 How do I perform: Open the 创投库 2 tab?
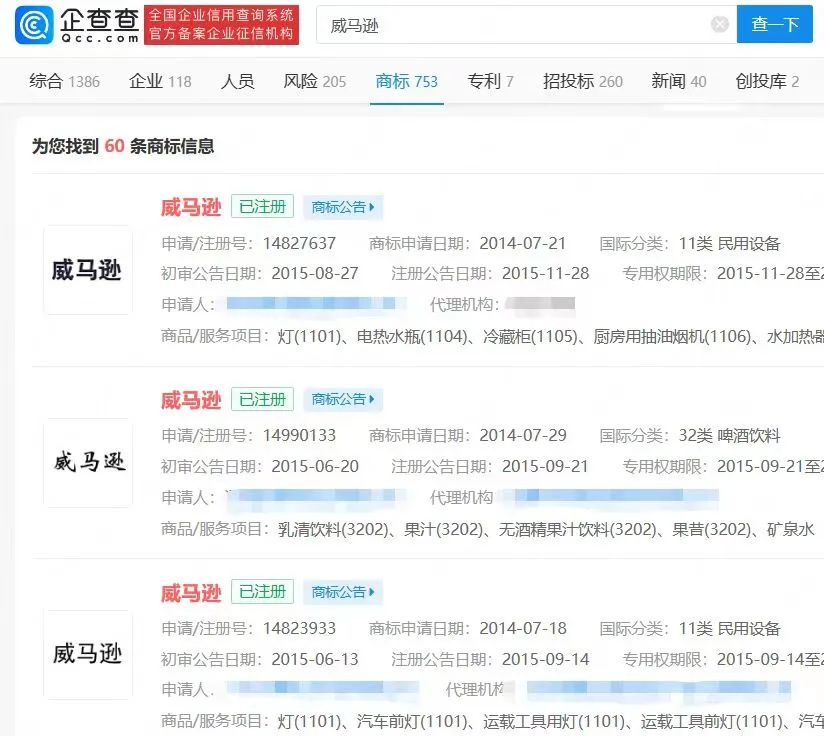[767, 81]
